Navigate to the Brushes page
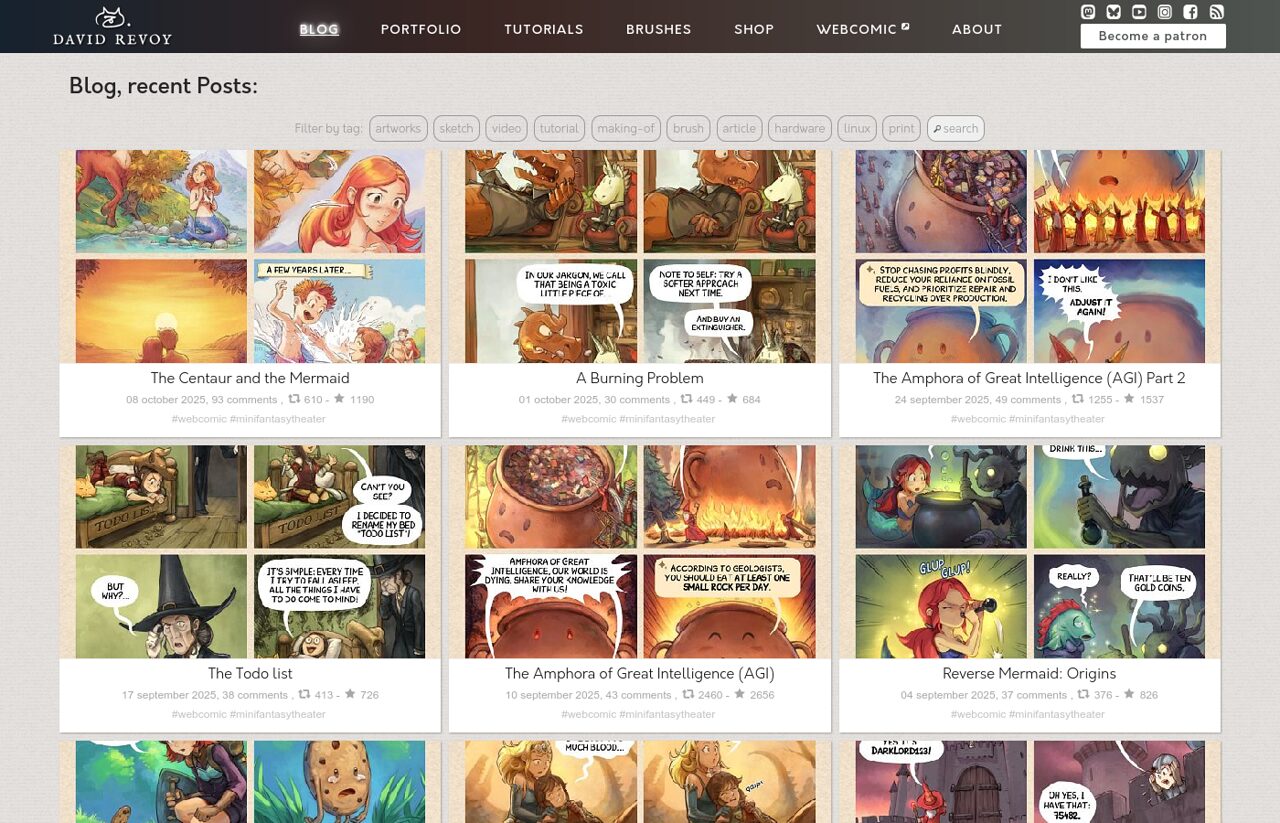Image resolution: width=1280 pixels, height=823 pixels. point(658,30)
